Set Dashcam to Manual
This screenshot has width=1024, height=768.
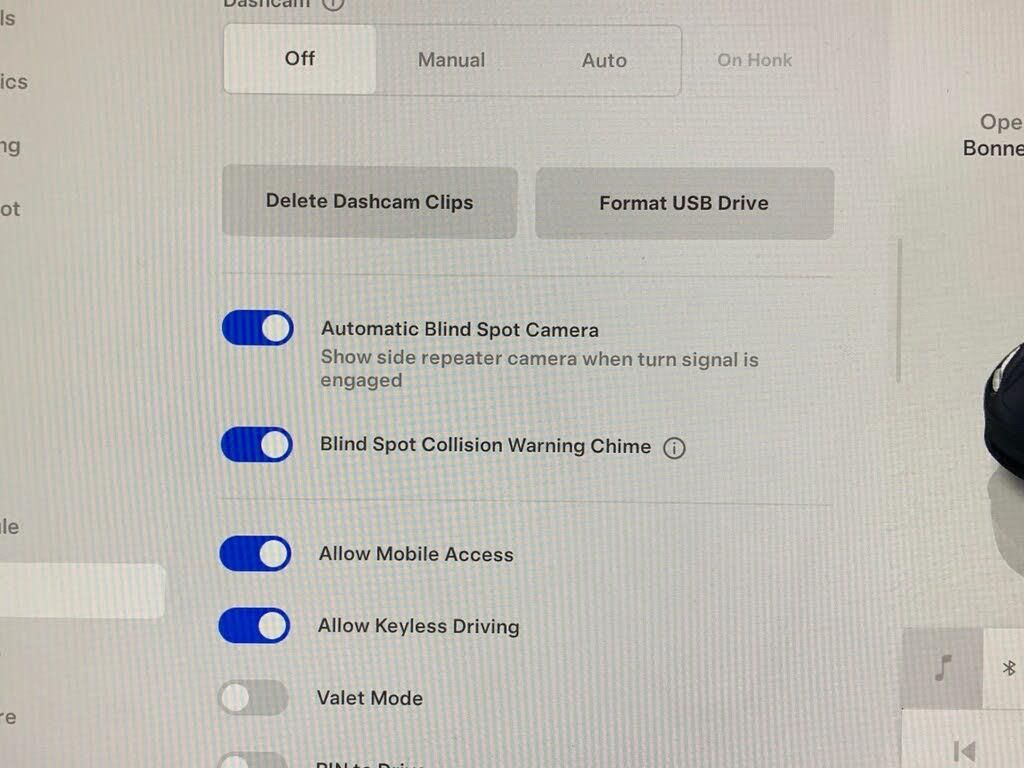click(451, 60)
